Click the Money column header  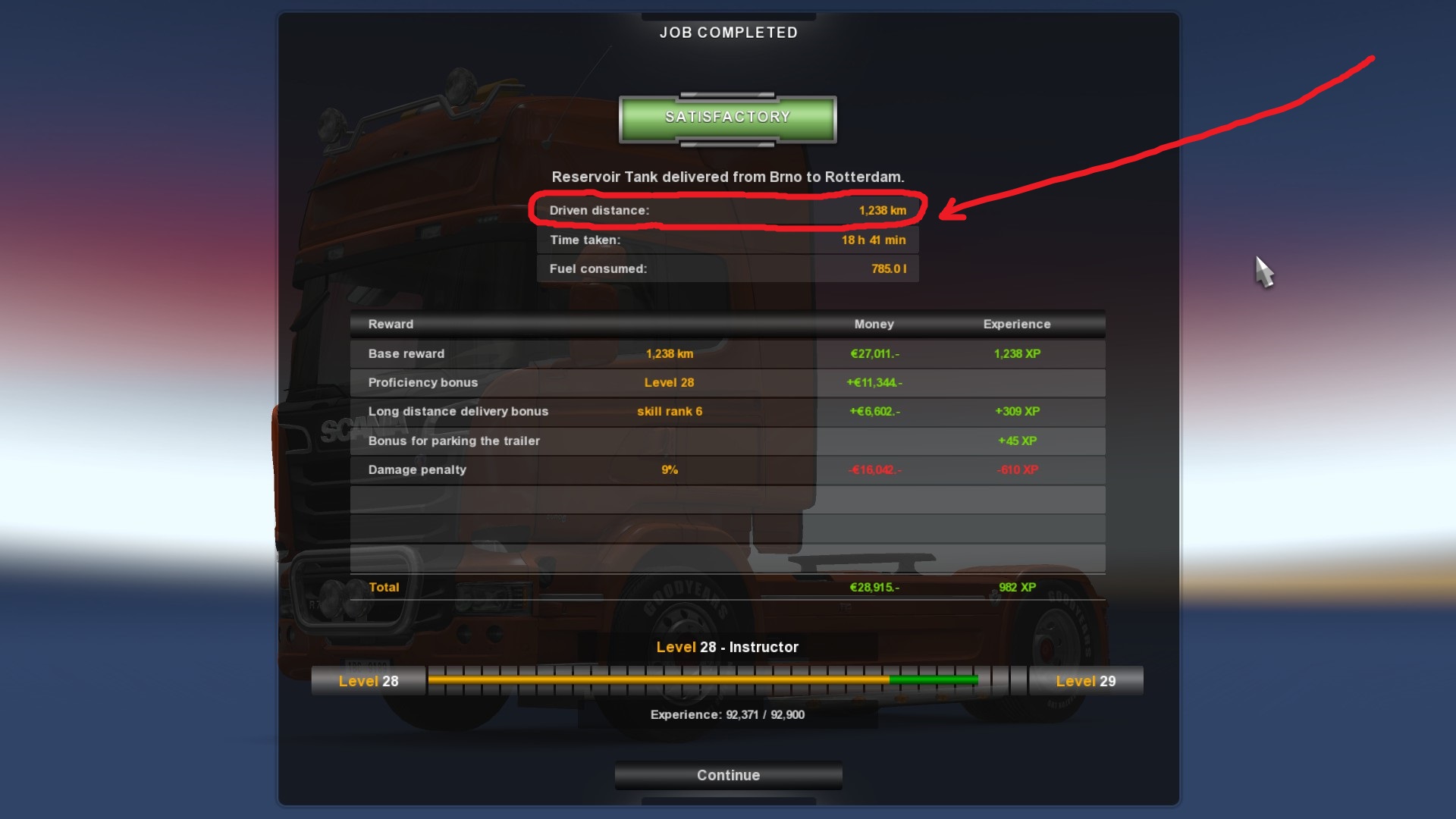[874, 324]
